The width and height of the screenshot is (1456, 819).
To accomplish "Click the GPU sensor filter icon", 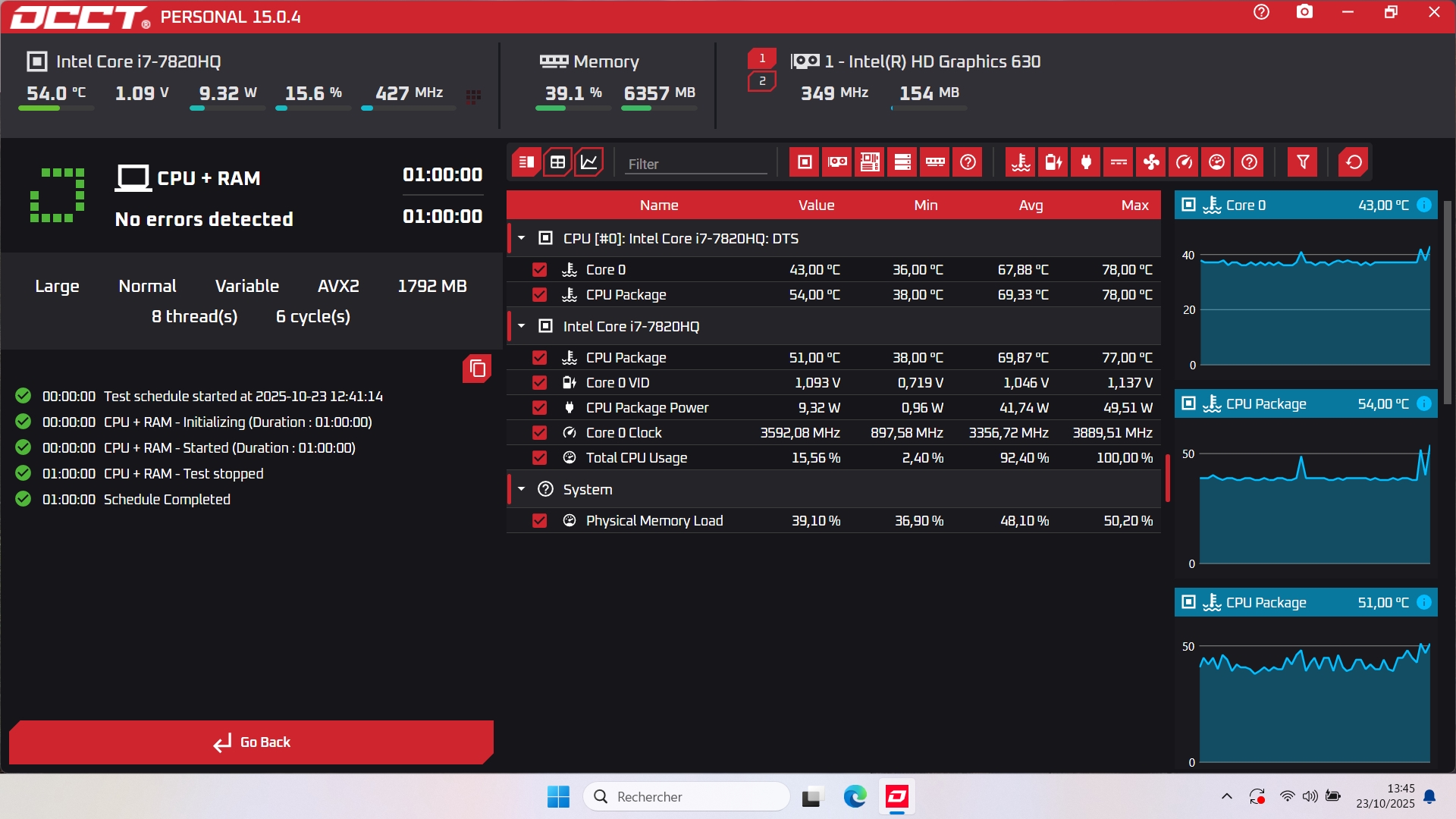I will pos(837,162).
